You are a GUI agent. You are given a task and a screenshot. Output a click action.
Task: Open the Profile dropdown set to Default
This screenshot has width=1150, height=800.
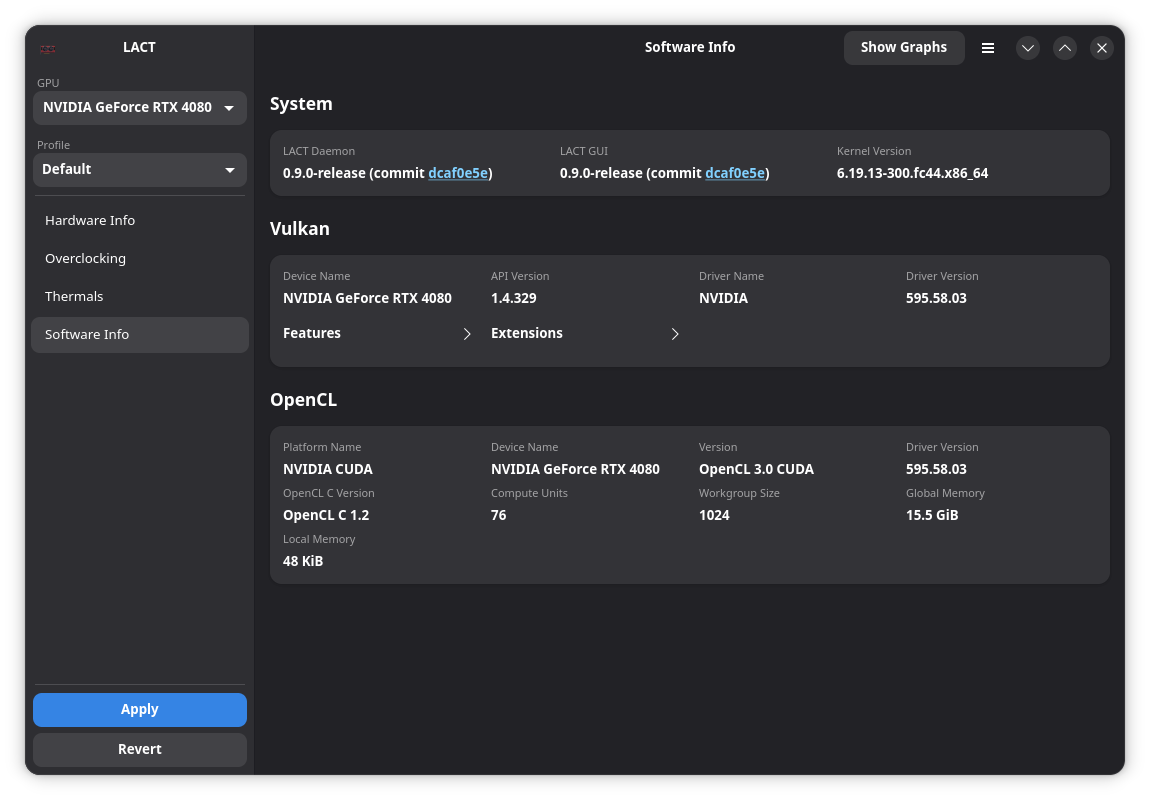(140, 169)
